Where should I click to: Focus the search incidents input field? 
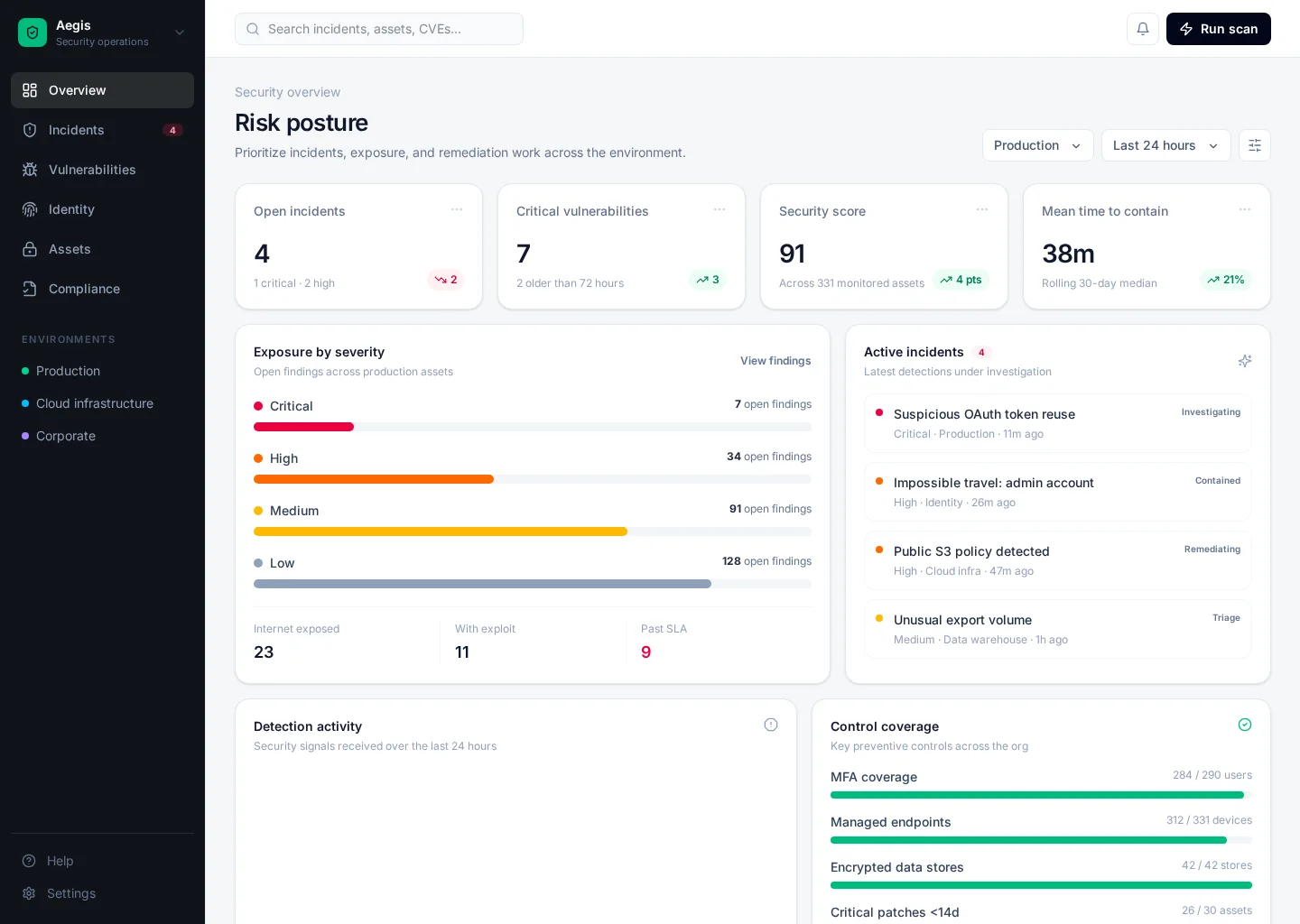[379, 29]
